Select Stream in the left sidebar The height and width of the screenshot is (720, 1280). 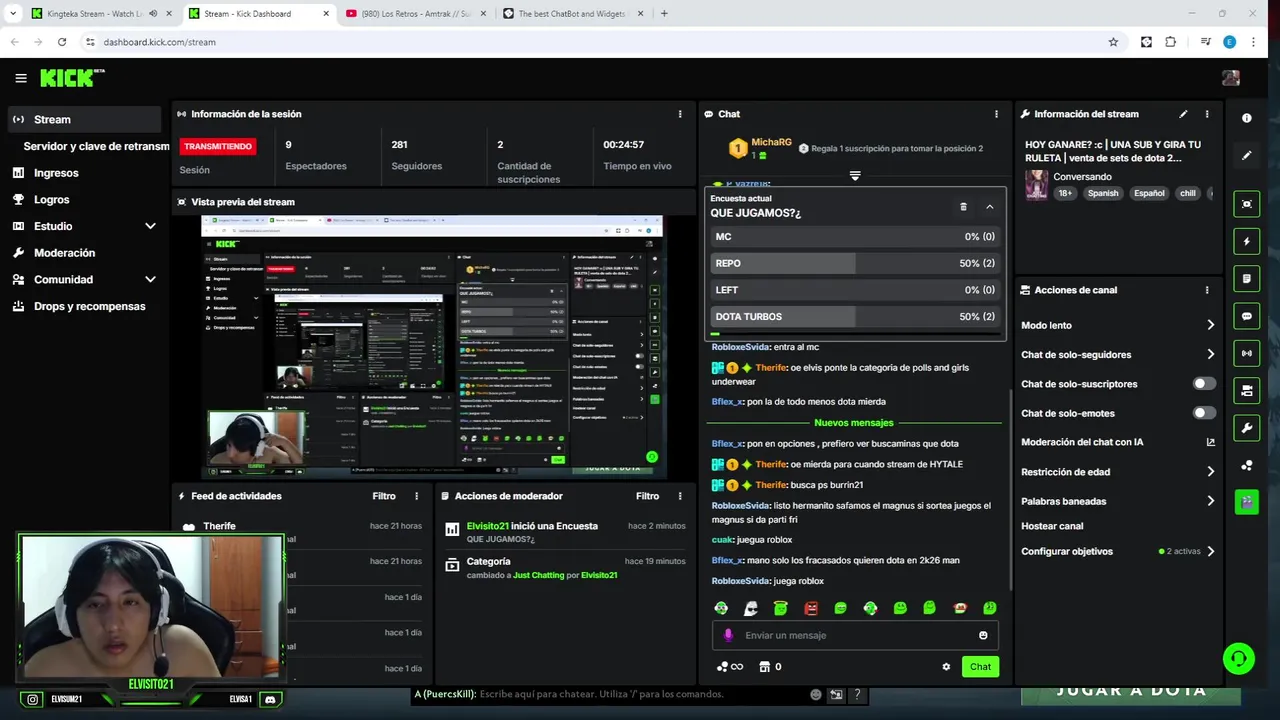(85, 119)
